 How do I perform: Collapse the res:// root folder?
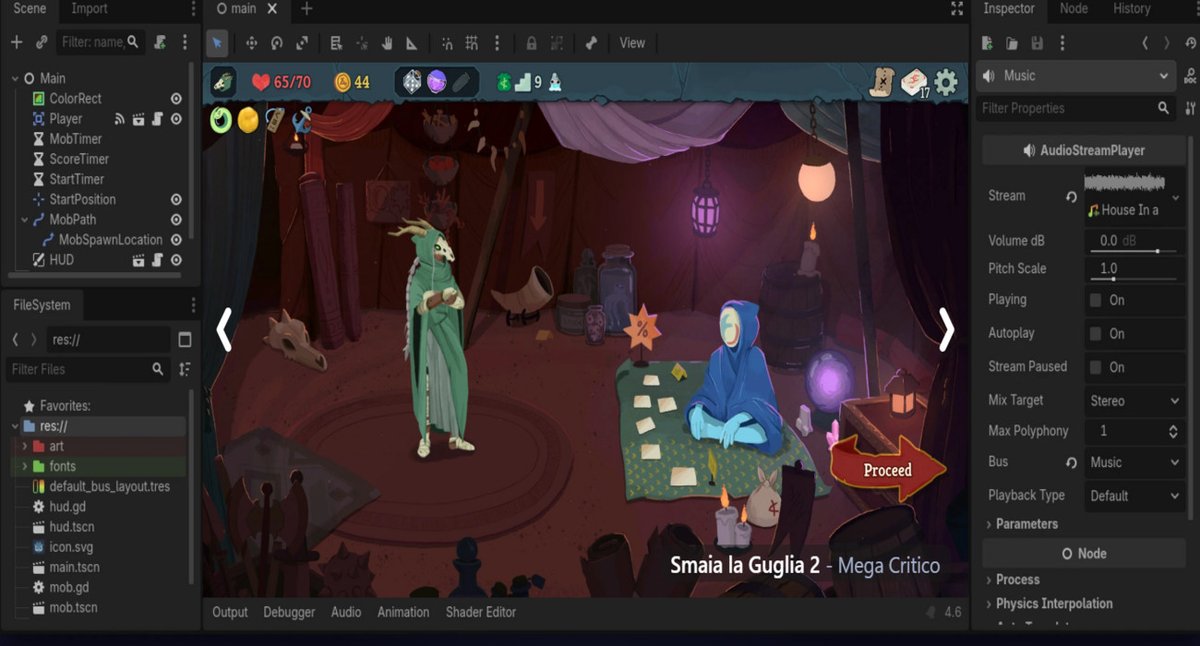coord(13,426)
